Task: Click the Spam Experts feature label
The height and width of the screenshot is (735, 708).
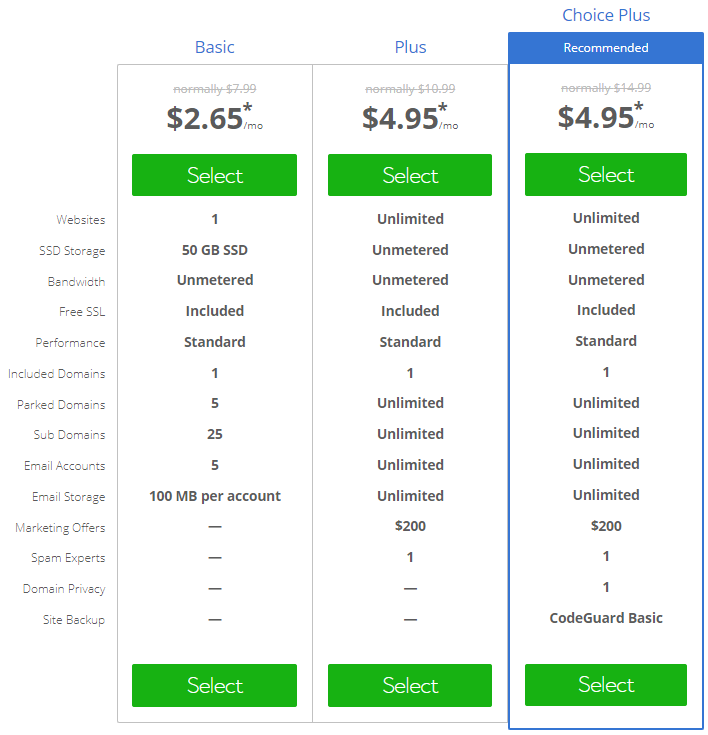Action: [x=68, y=558]
